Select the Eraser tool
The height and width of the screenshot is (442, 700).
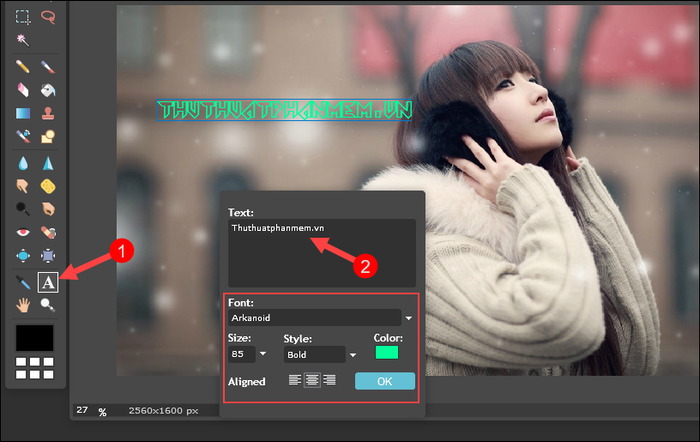coord(23,90)
